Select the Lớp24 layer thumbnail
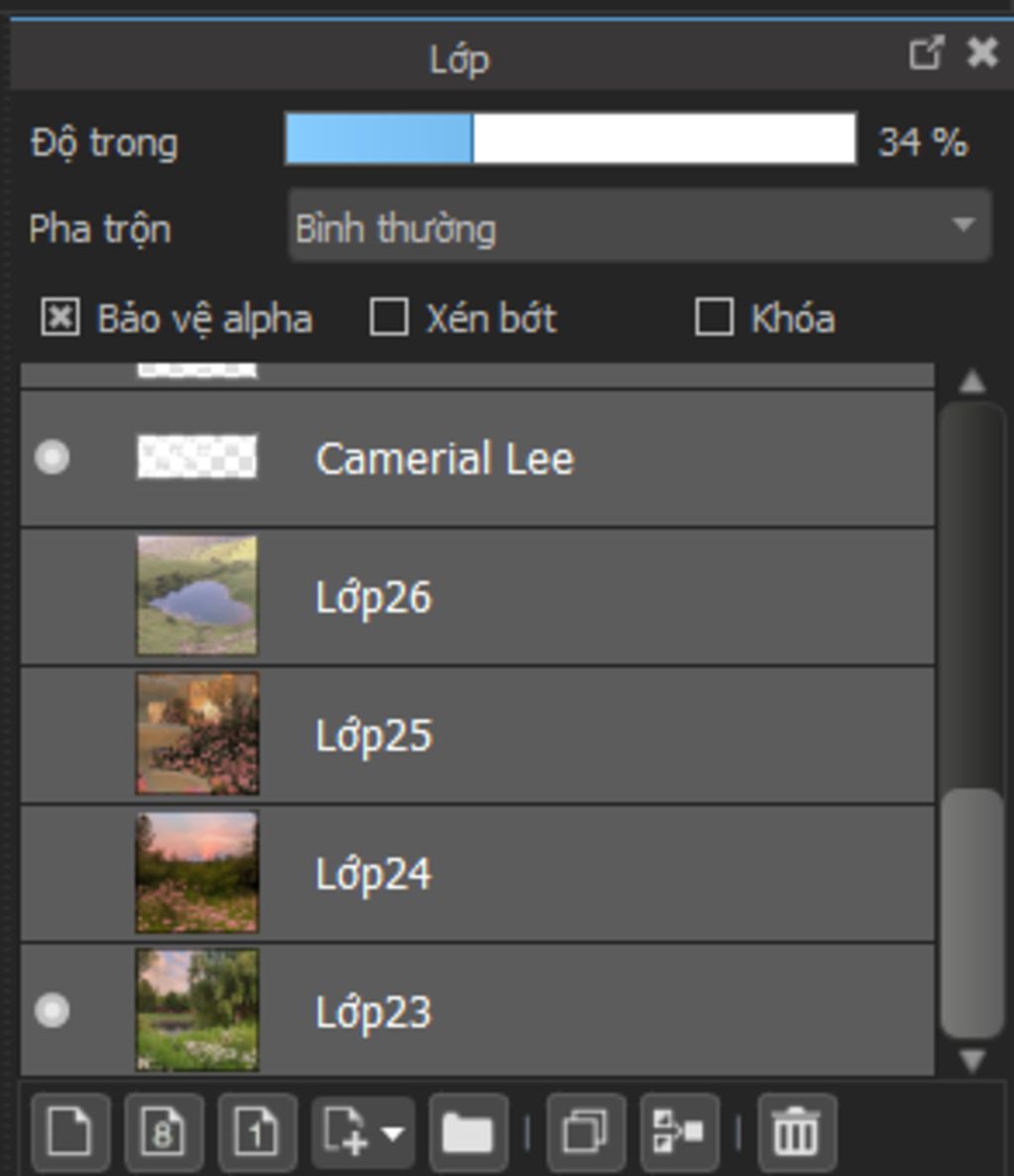Screen dimensions: 1014x1176 pyautogui.click(x=197, y=872)
